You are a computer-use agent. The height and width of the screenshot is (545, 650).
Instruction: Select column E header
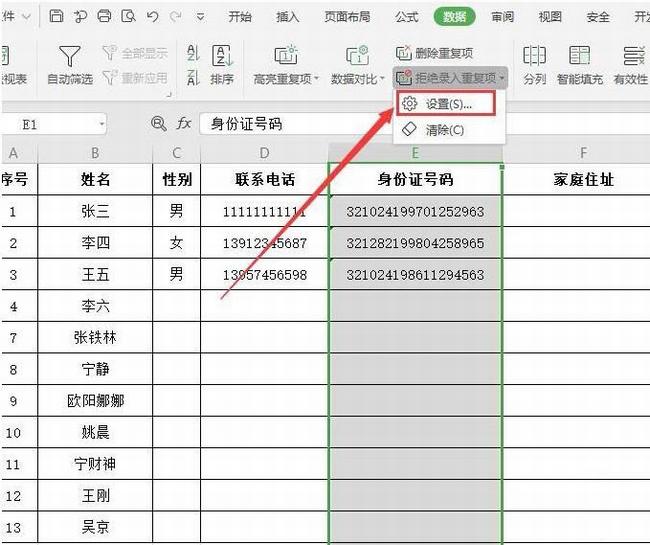coord(415,153)
